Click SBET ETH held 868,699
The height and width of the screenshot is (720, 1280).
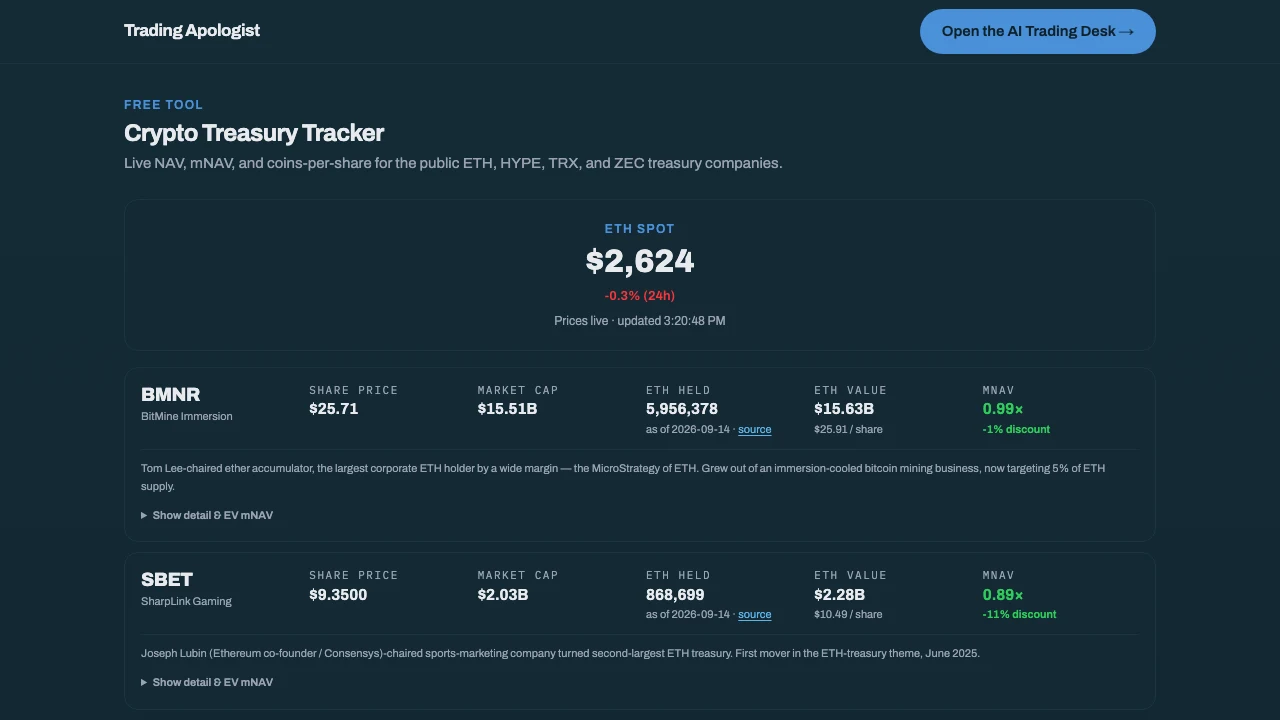click(675, 594)
